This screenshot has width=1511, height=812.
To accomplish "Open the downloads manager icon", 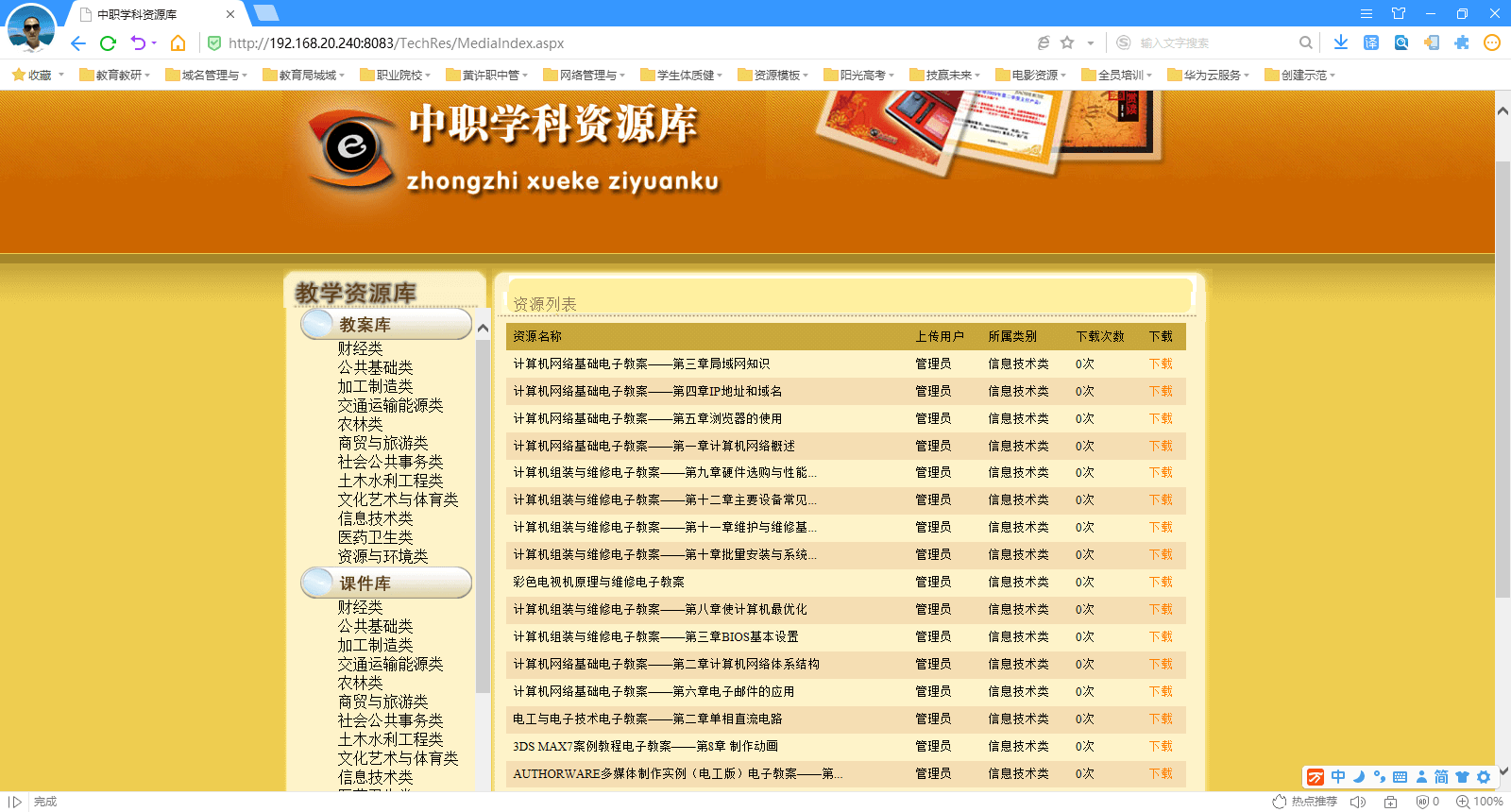I will [x=1341, y=42].
